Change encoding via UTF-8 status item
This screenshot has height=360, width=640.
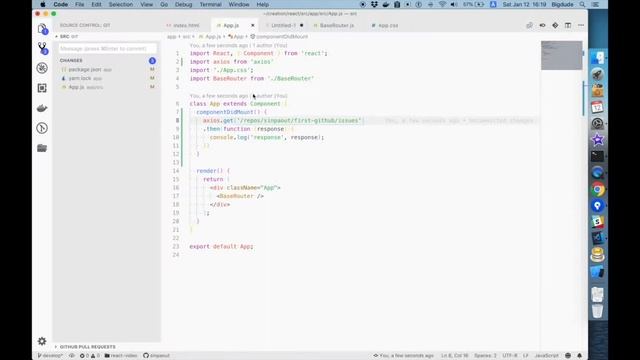tap(510, 356)
